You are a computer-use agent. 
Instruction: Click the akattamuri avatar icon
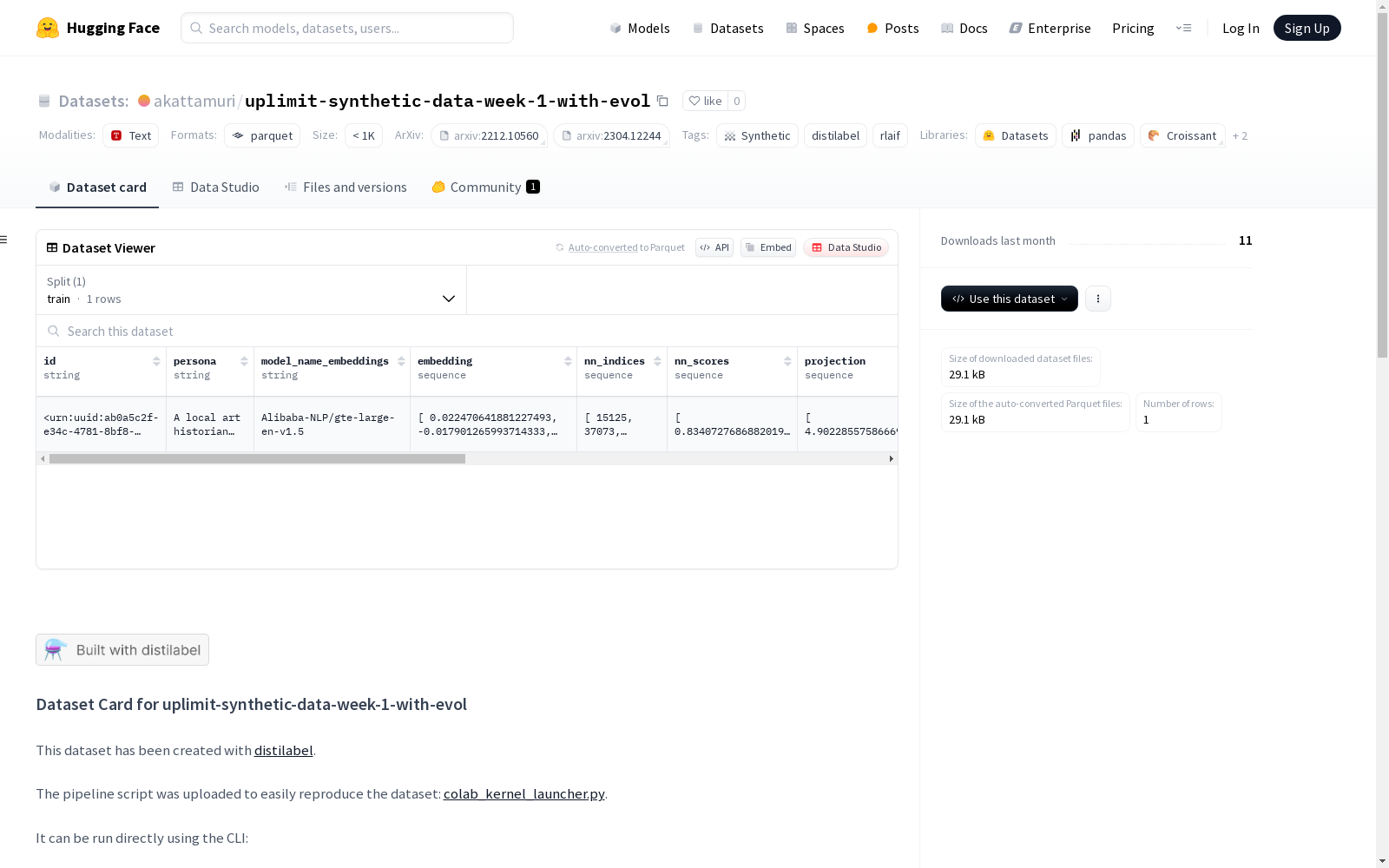pos(144,101)
